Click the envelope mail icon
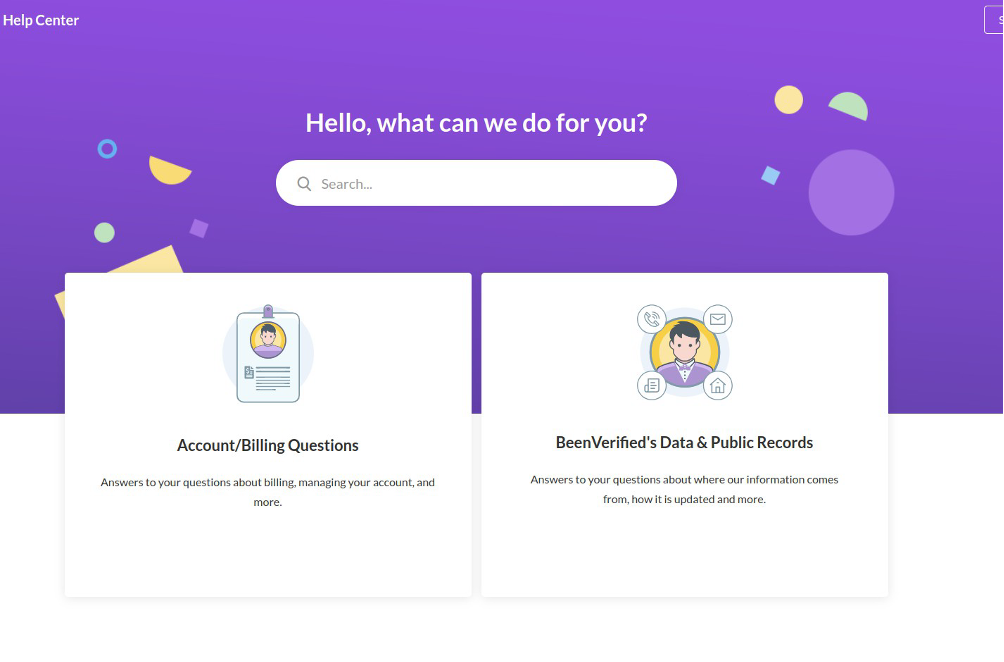Image resolution: width=1004 pixels, height=662 pixels. tap(718, 319)
